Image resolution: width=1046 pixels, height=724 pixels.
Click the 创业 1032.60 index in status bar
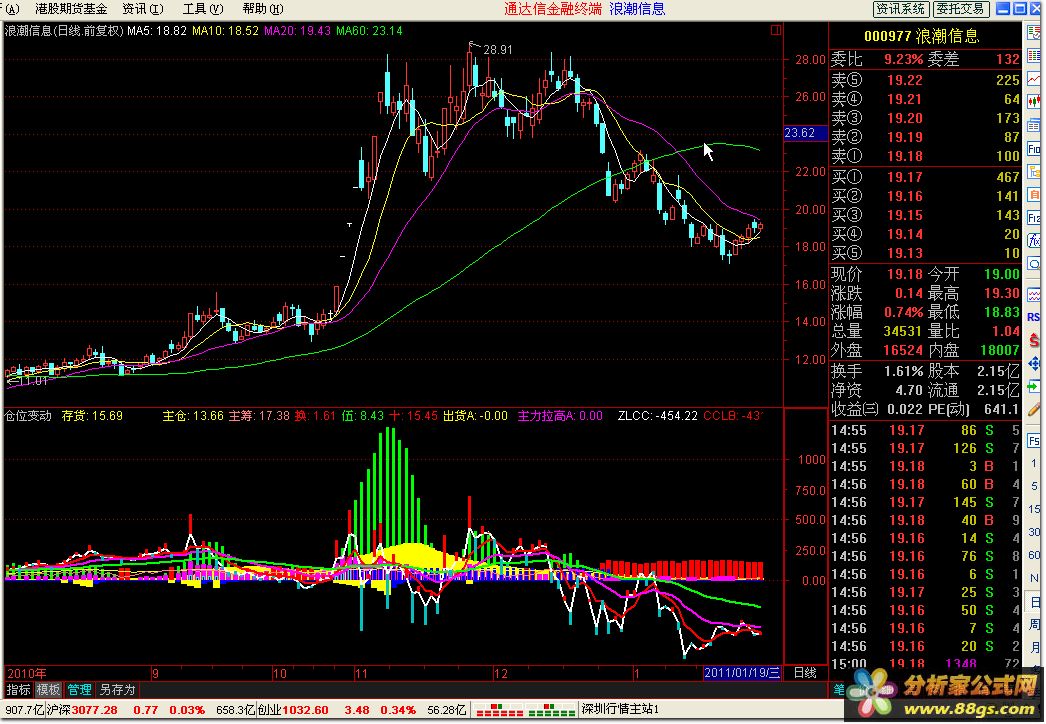(x=293, y=709)
